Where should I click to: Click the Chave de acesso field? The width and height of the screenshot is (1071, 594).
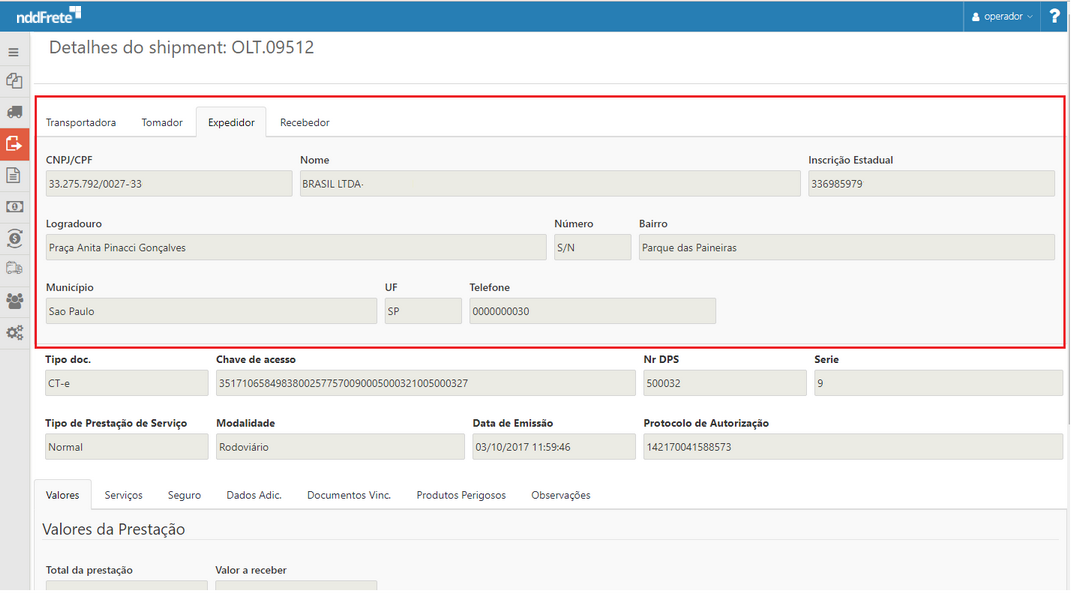pos(425,383)
